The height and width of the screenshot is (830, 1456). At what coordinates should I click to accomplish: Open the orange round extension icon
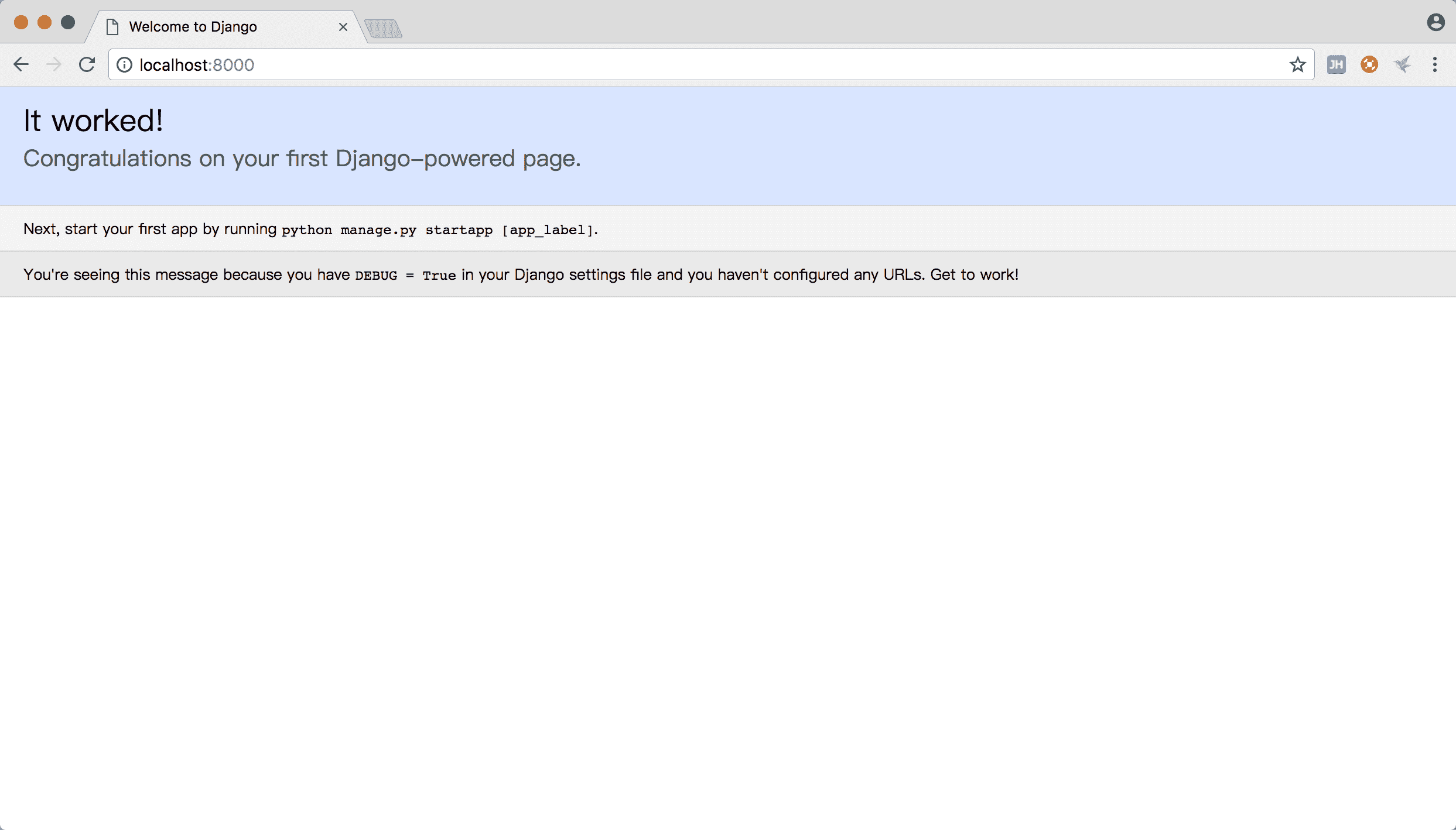tap(1369, 64)
